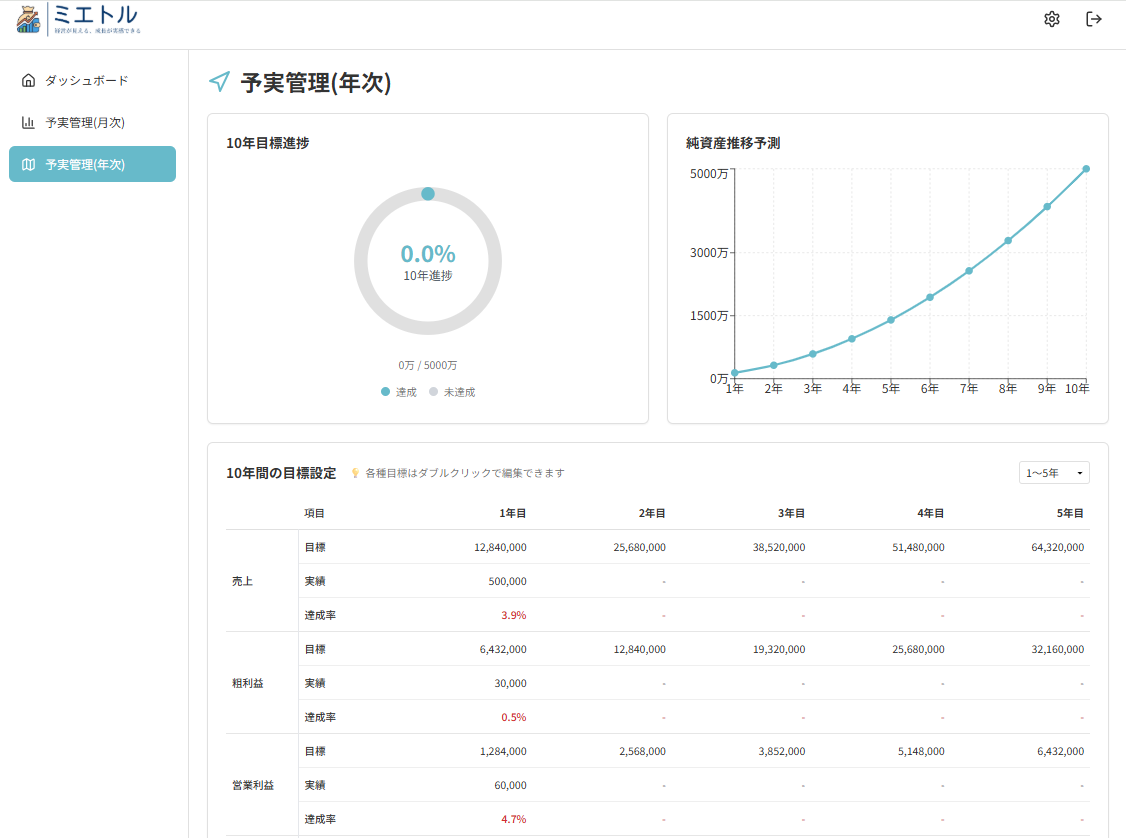Click the ミエトル logo icon
This screenshot has width=1126, height=838.
tap(29, 20)
